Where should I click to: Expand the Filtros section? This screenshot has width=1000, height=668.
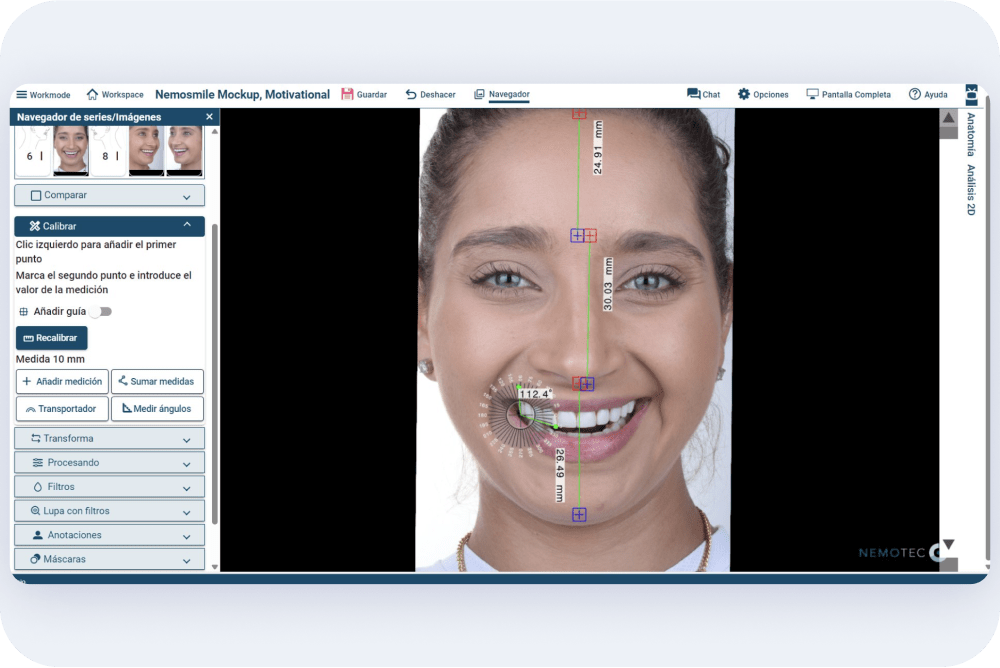110,487
